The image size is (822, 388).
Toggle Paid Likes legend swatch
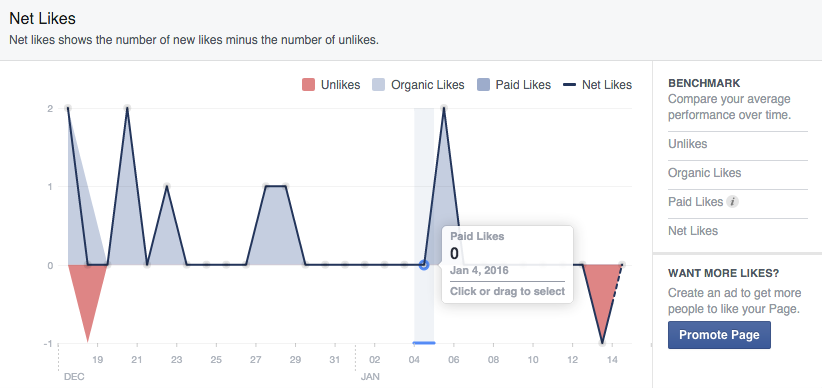tap(483, 85)
